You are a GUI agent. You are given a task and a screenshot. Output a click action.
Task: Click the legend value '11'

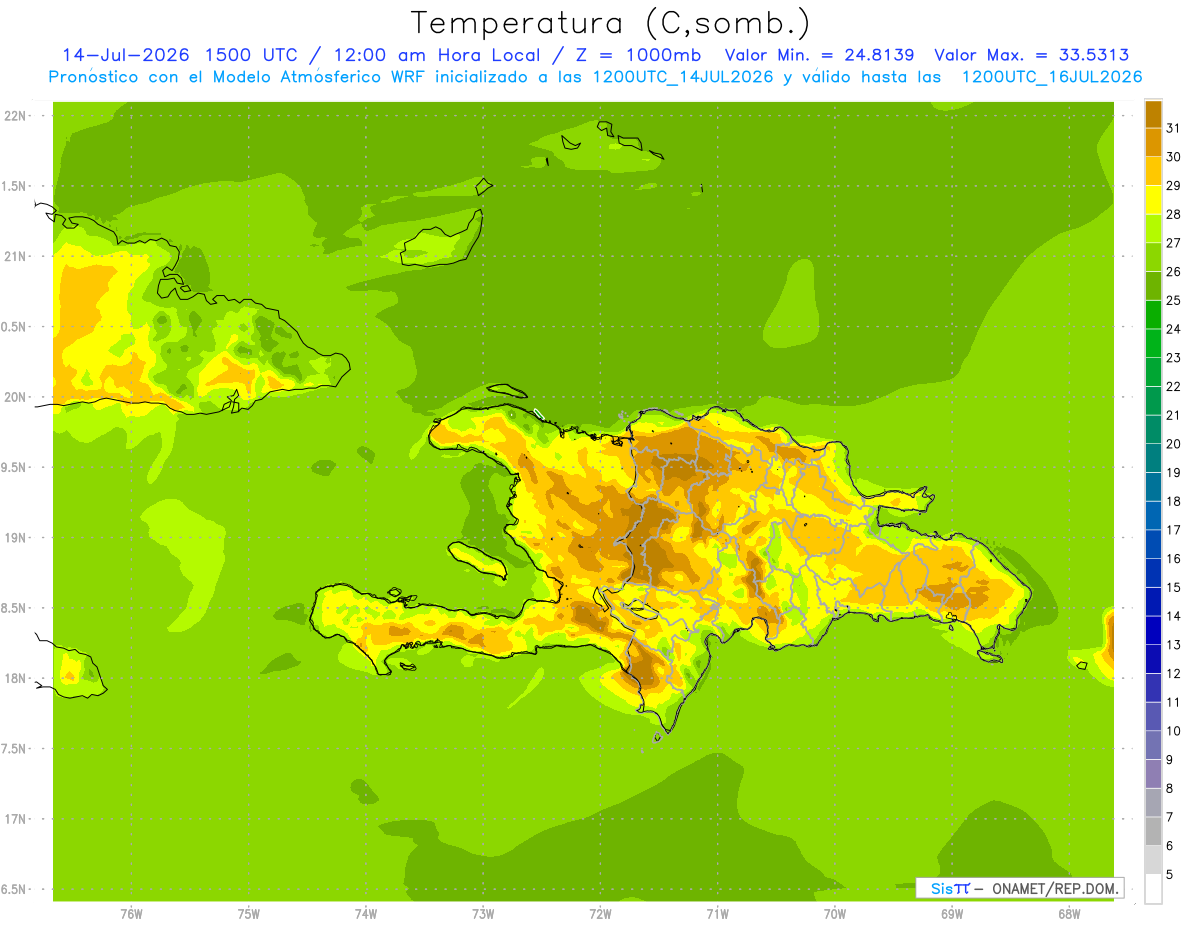pos(1174,702)
